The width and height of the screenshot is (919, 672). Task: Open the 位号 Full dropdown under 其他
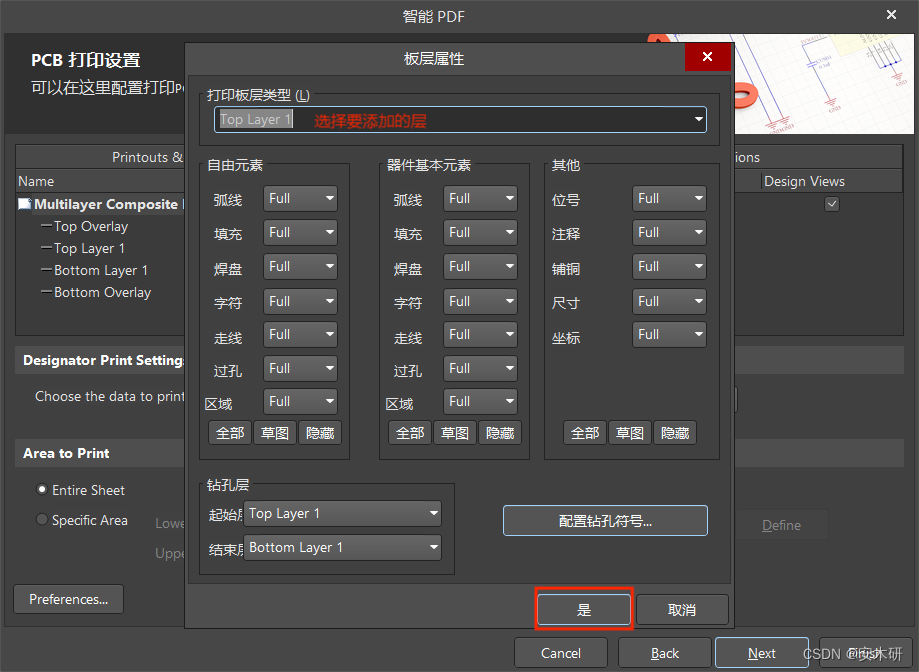(668, 198)
